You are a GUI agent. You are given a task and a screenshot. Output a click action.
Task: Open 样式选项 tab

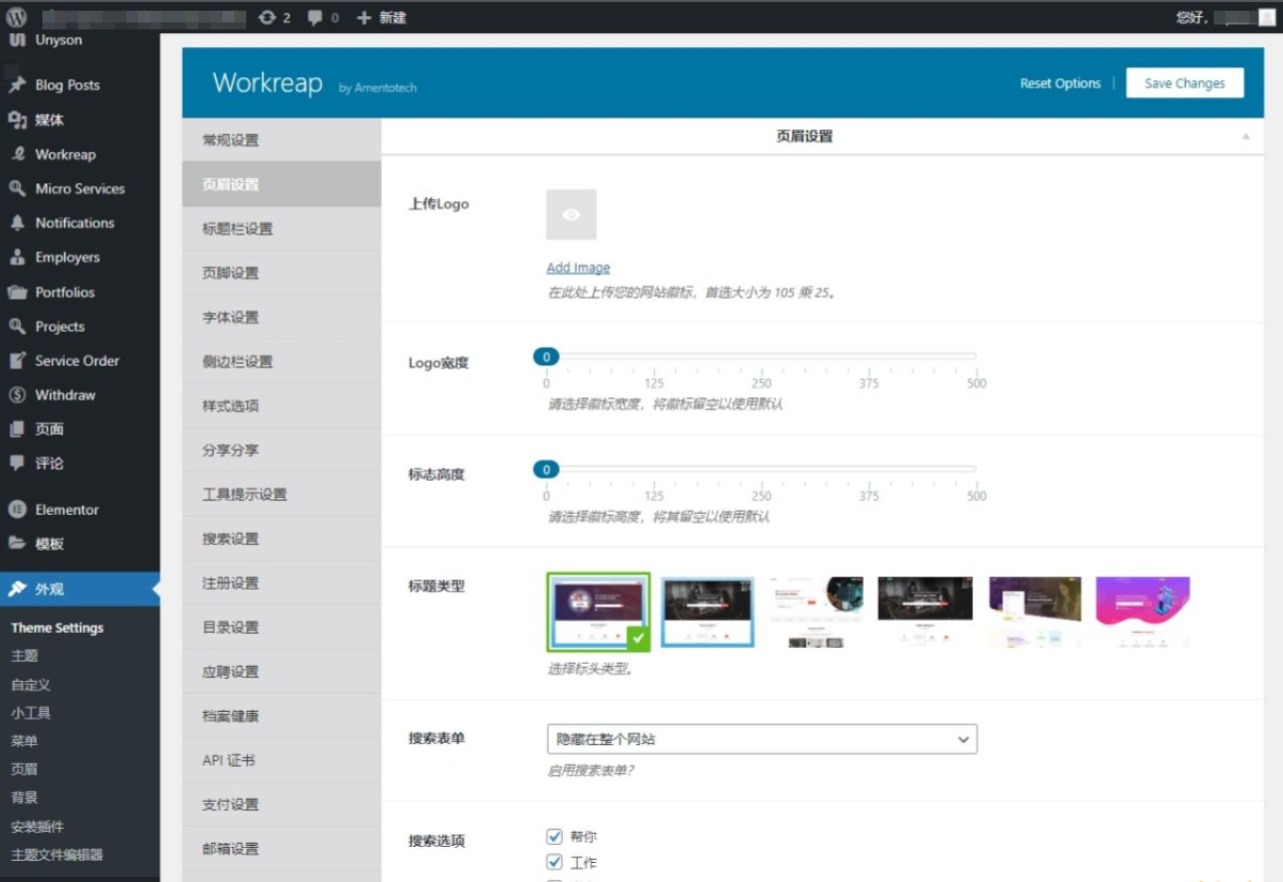281,406
